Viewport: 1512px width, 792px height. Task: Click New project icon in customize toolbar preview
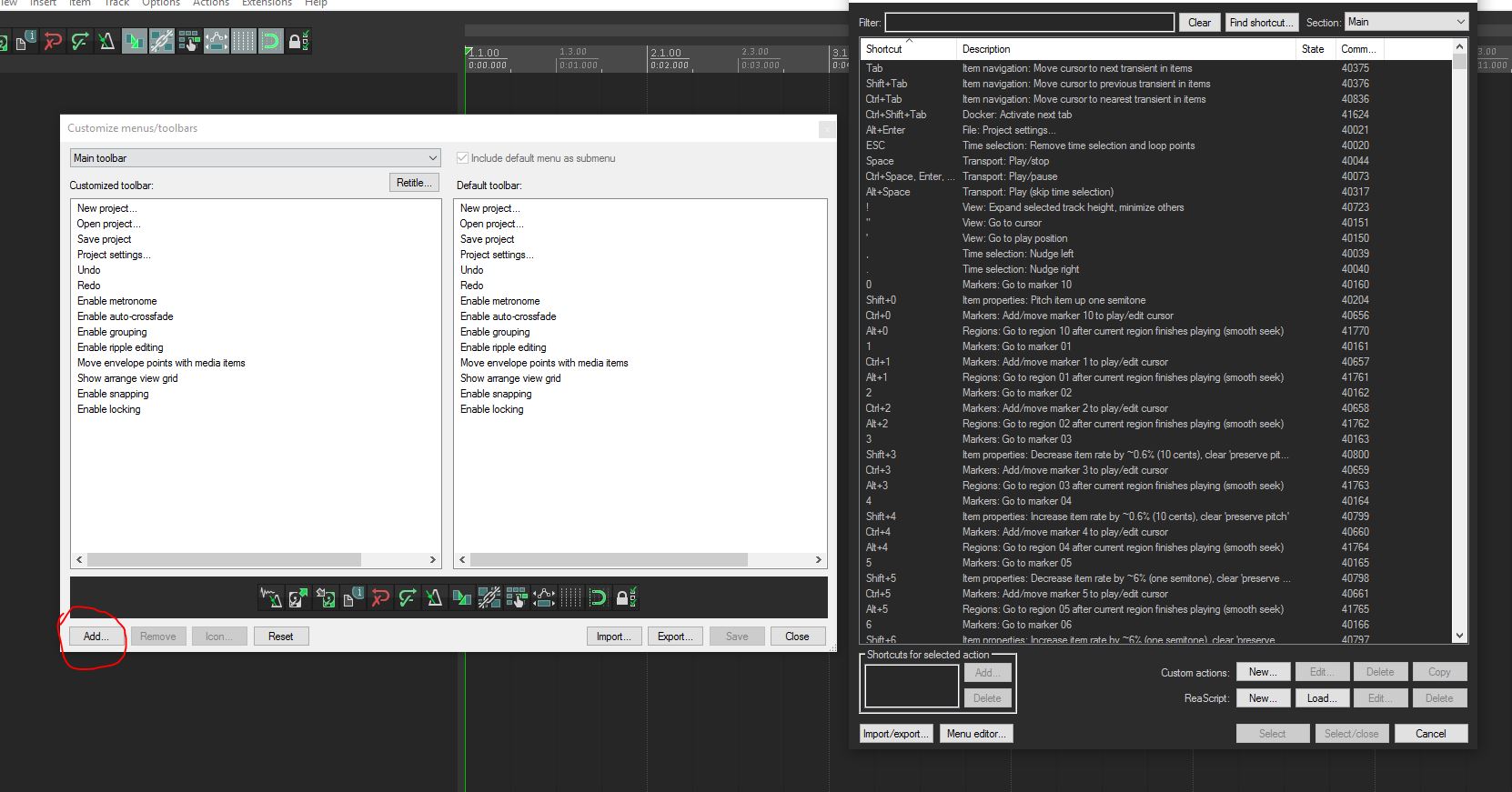pos(271,597)
